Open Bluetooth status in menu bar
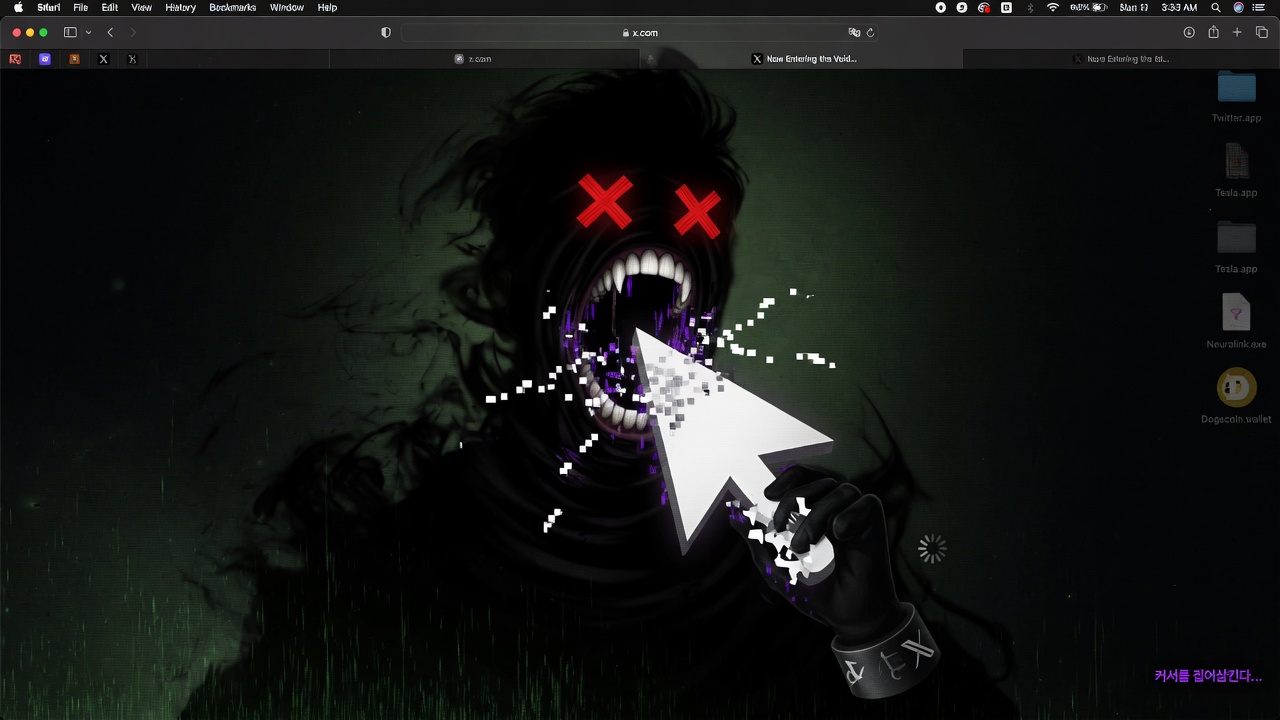Screen dimensions: 1280x720 click(x=1030, y=7)
